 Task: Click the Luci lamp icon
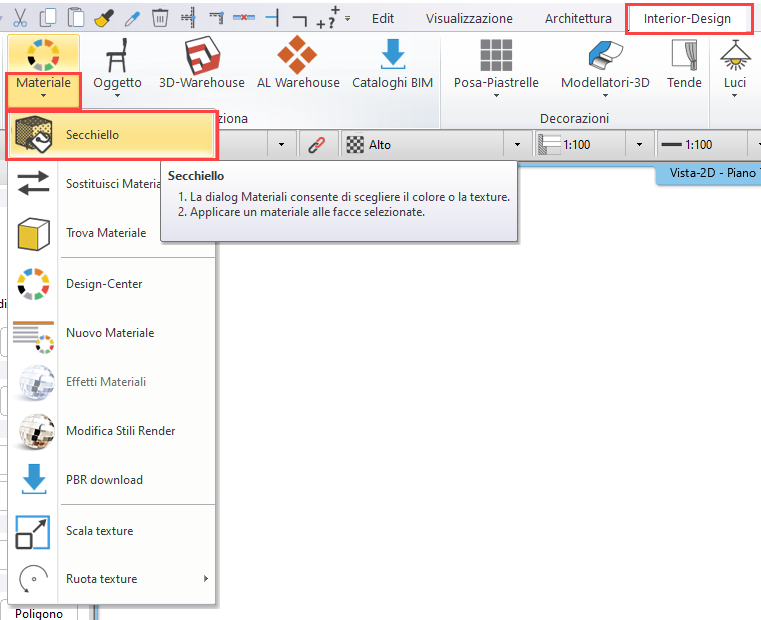735,55
